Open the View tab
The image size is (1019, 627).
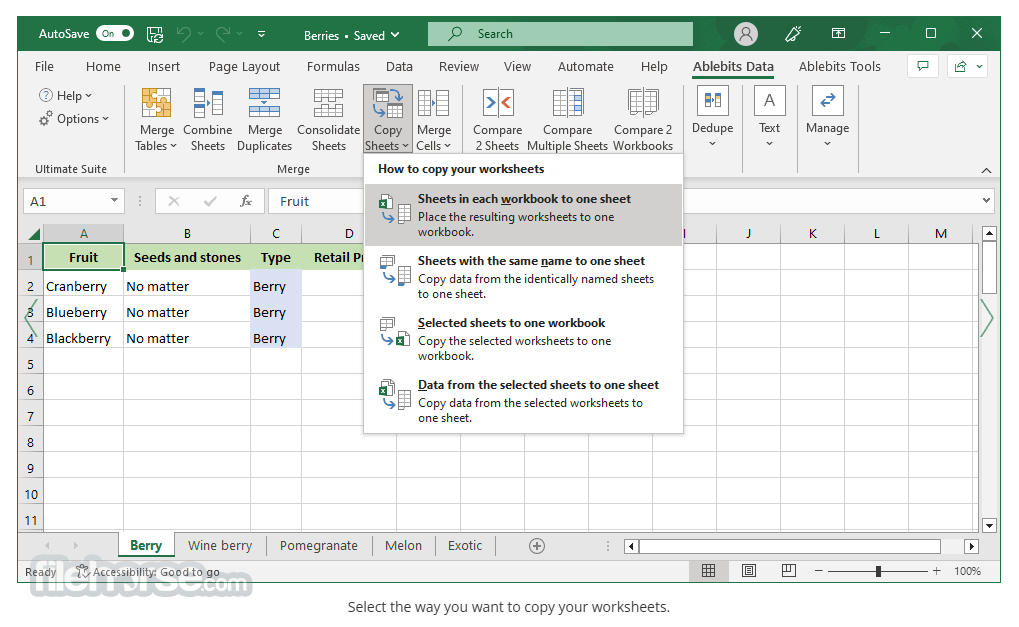(517, 66)
